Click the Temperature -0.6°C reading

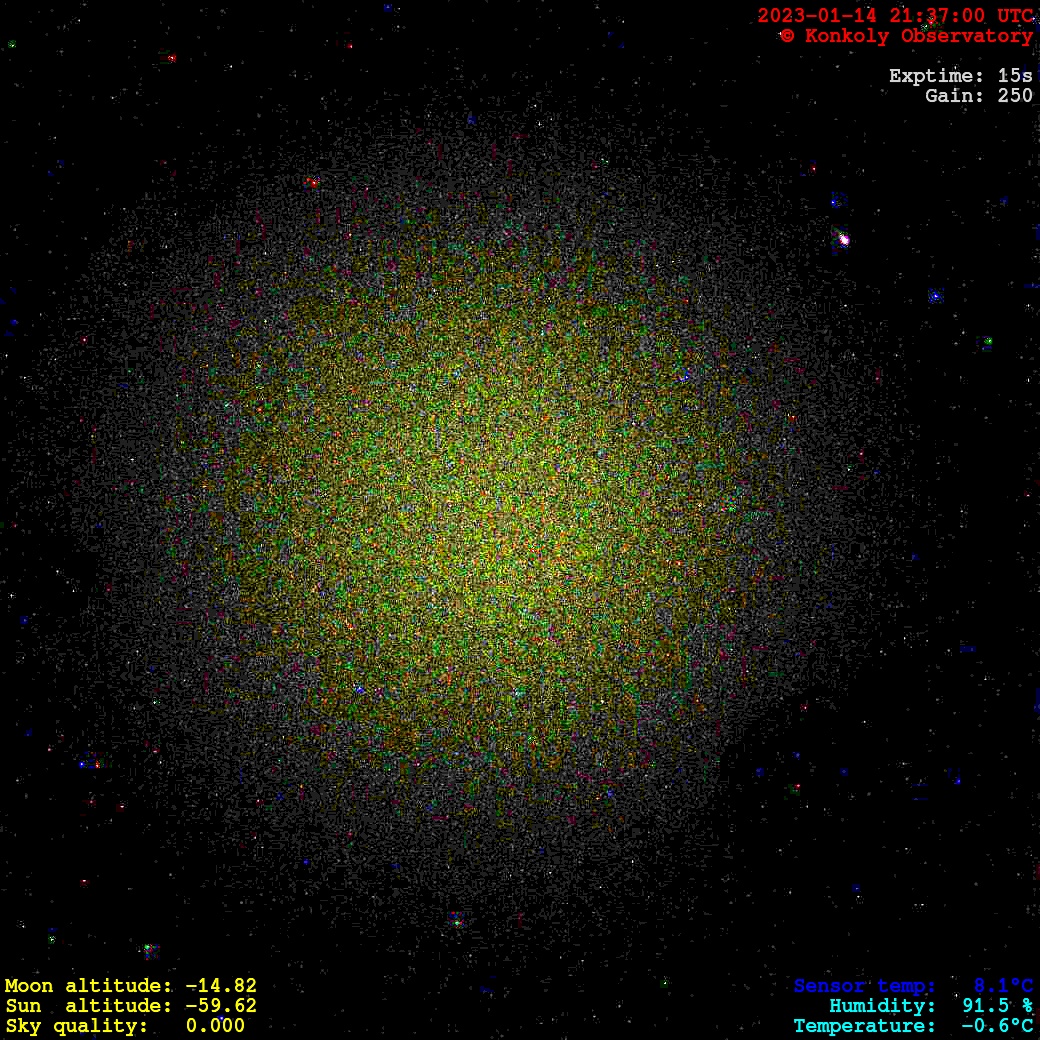[x=913, y=1026]
